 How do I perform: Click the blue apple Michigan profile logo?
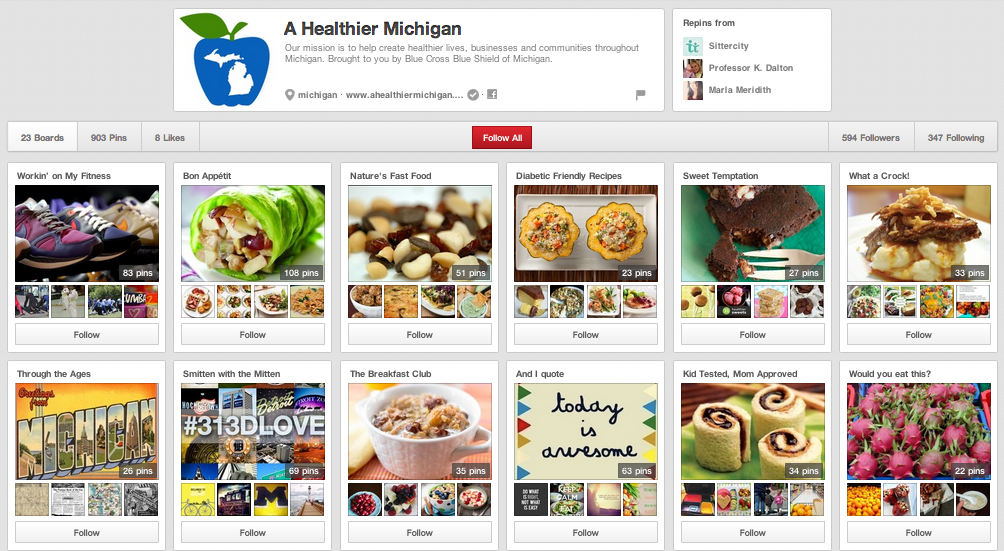225,60
